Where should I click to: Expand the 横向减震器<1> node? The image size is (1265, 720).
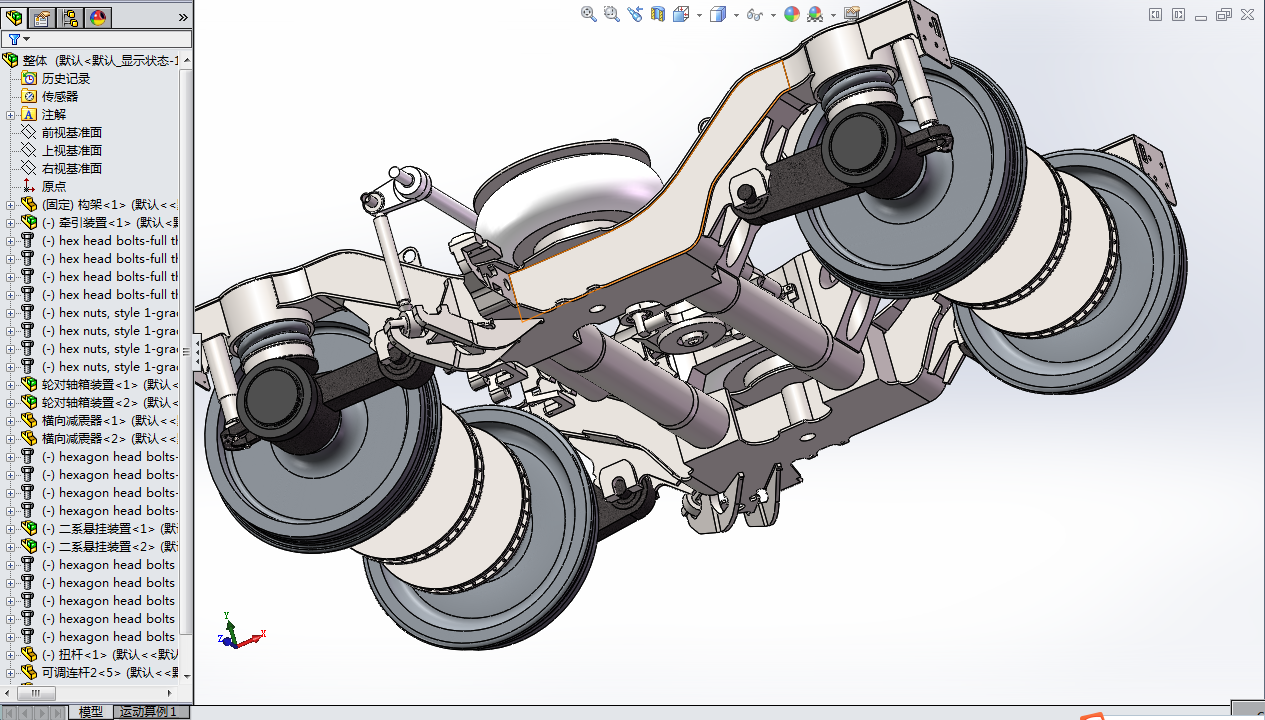click(11, 420)
